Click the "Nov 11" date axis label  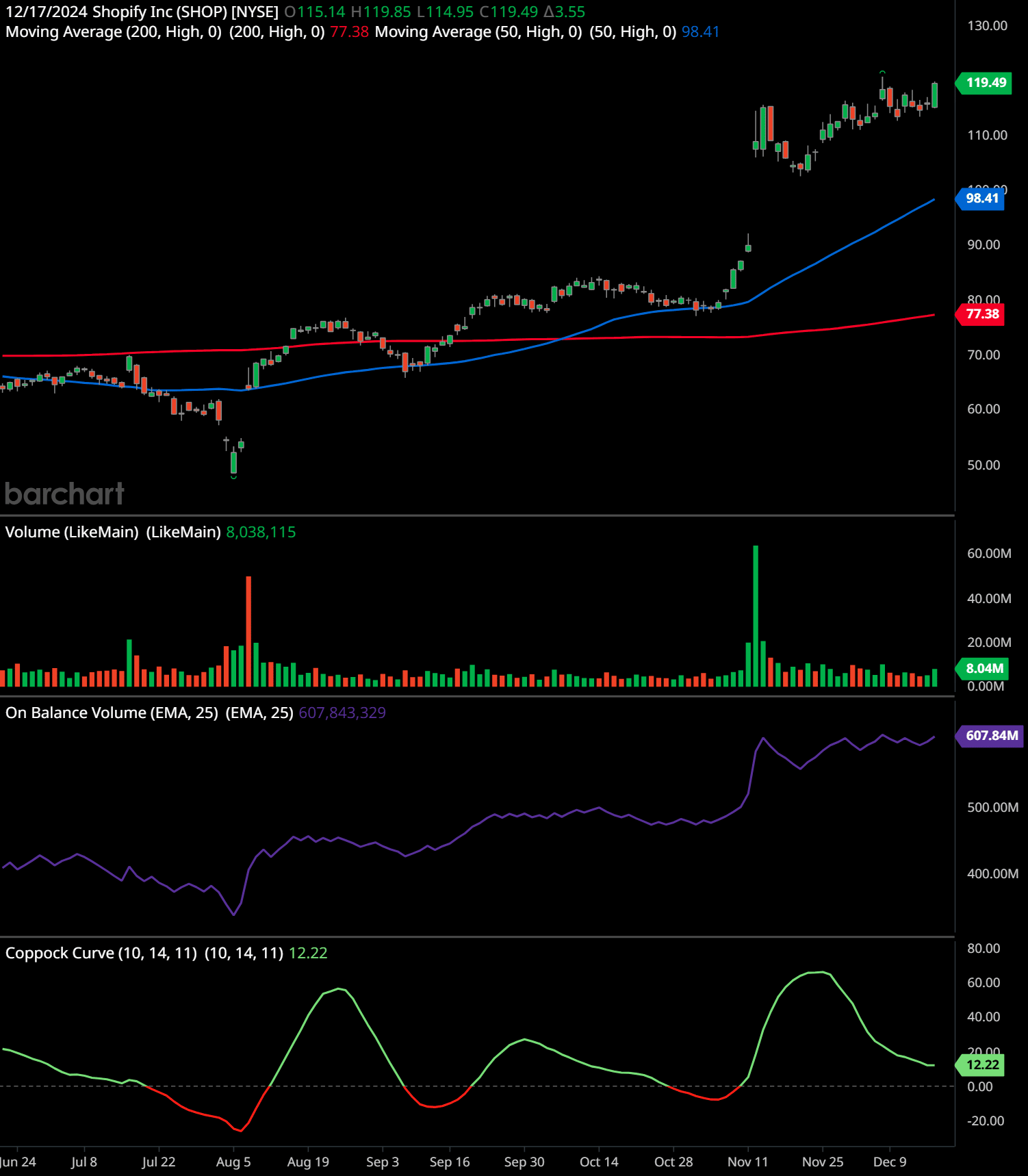tap(748, 1162)
